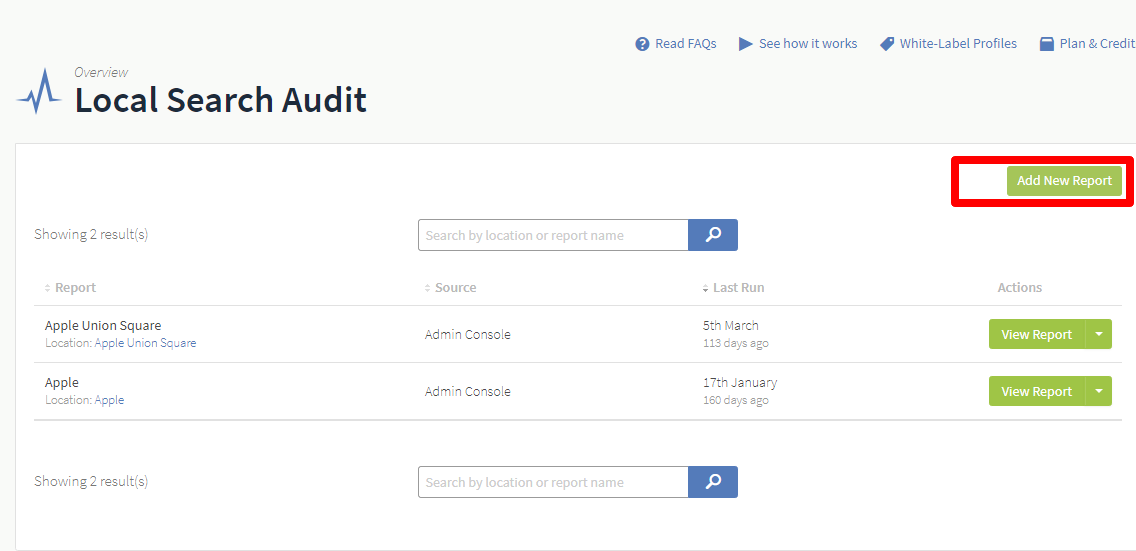This screenshot has width=1136, height=551.
Task: View Report for Apple Union Square
Action: pos(1037,335)
